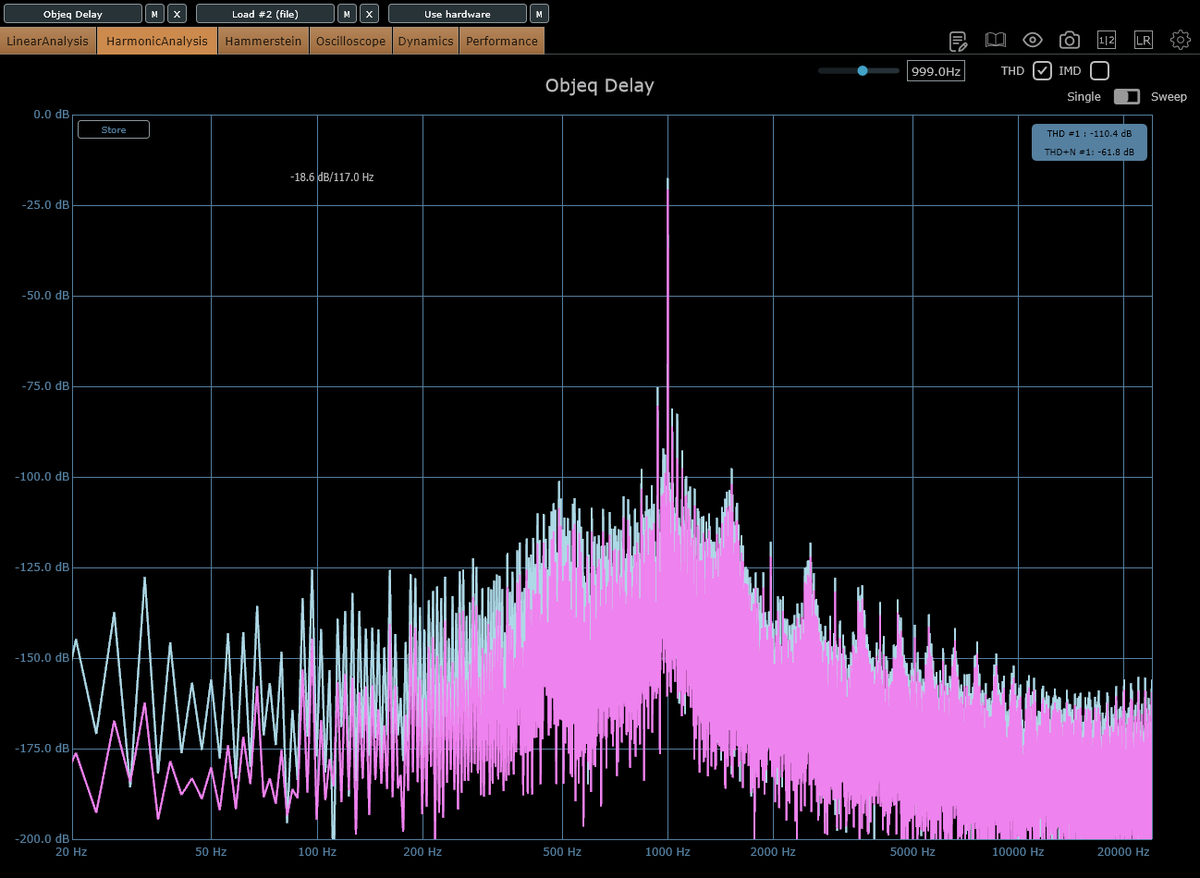Click the 1|2 channel compare icon
Screen dimensions: 1200x878
coord(1106,40)
